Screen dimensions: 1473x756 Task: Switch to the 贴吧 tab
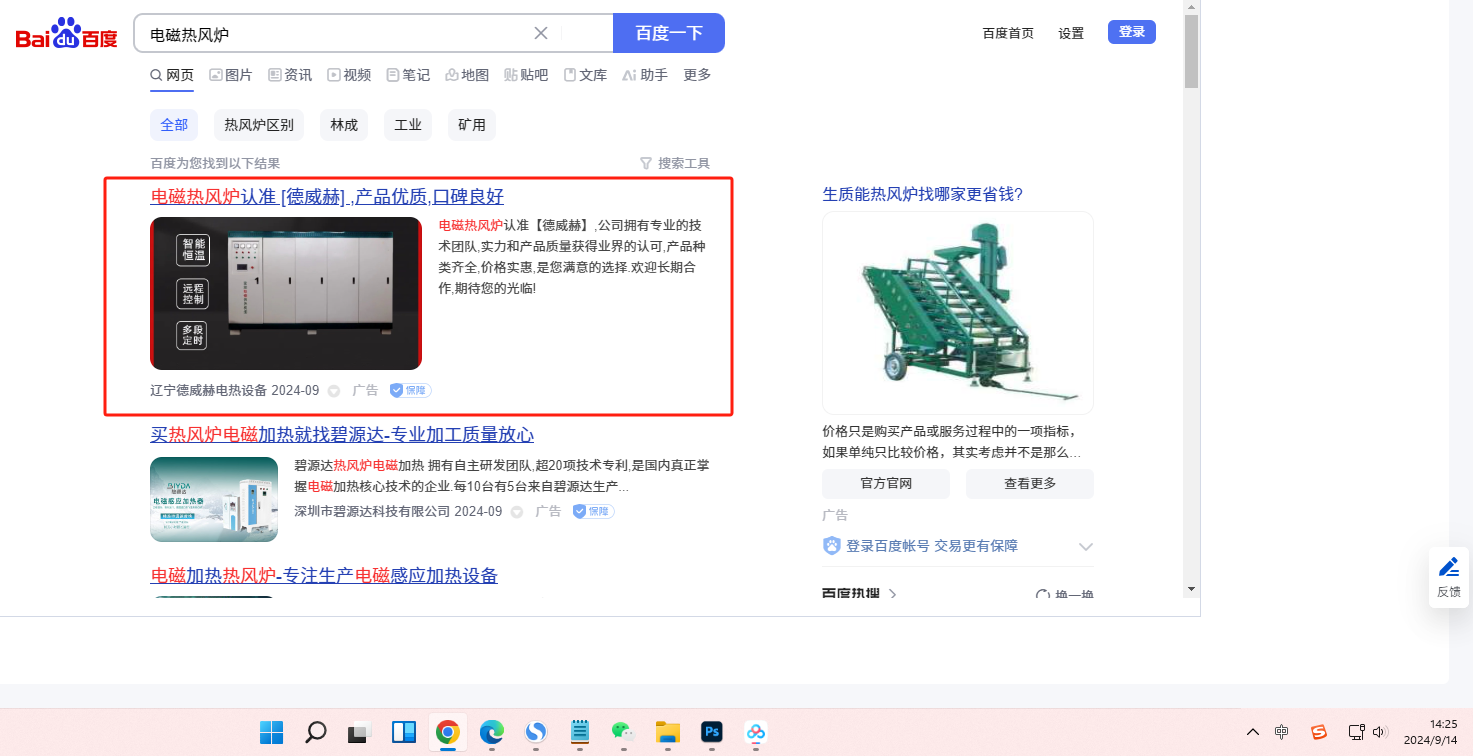point(526,75)
